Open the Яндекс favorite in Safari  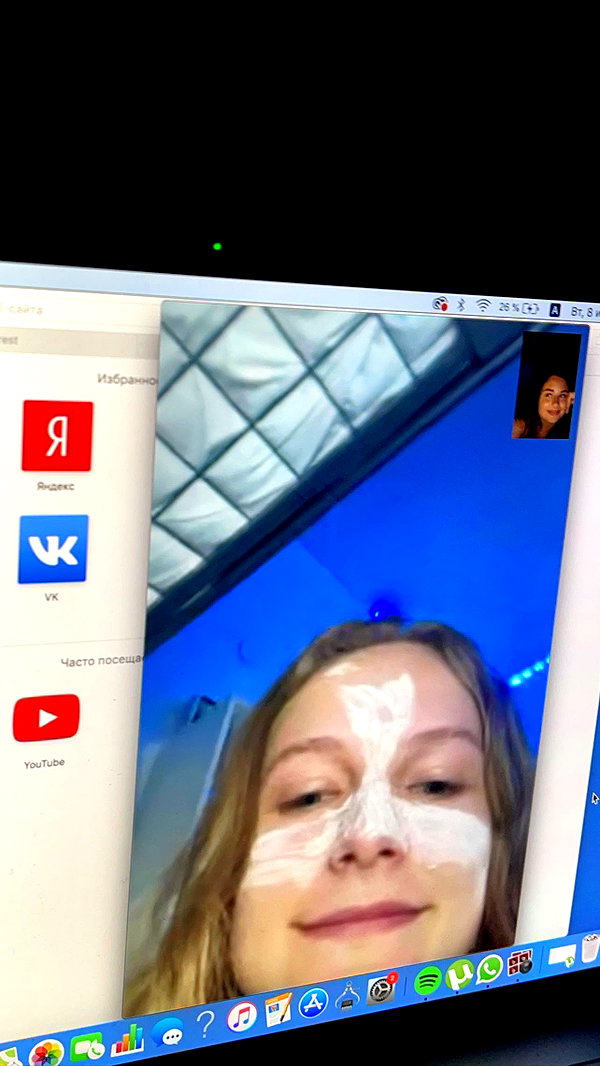pos(57,436)
